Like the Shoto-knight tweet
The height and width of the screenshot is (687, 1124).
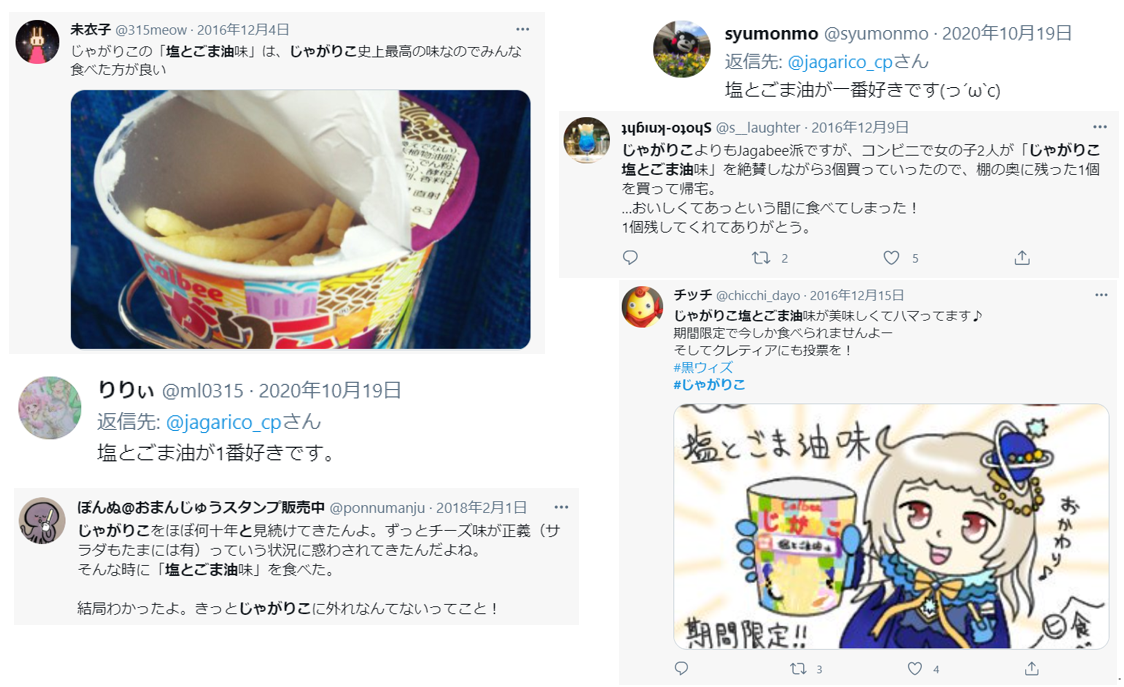[x=891, y=257]
